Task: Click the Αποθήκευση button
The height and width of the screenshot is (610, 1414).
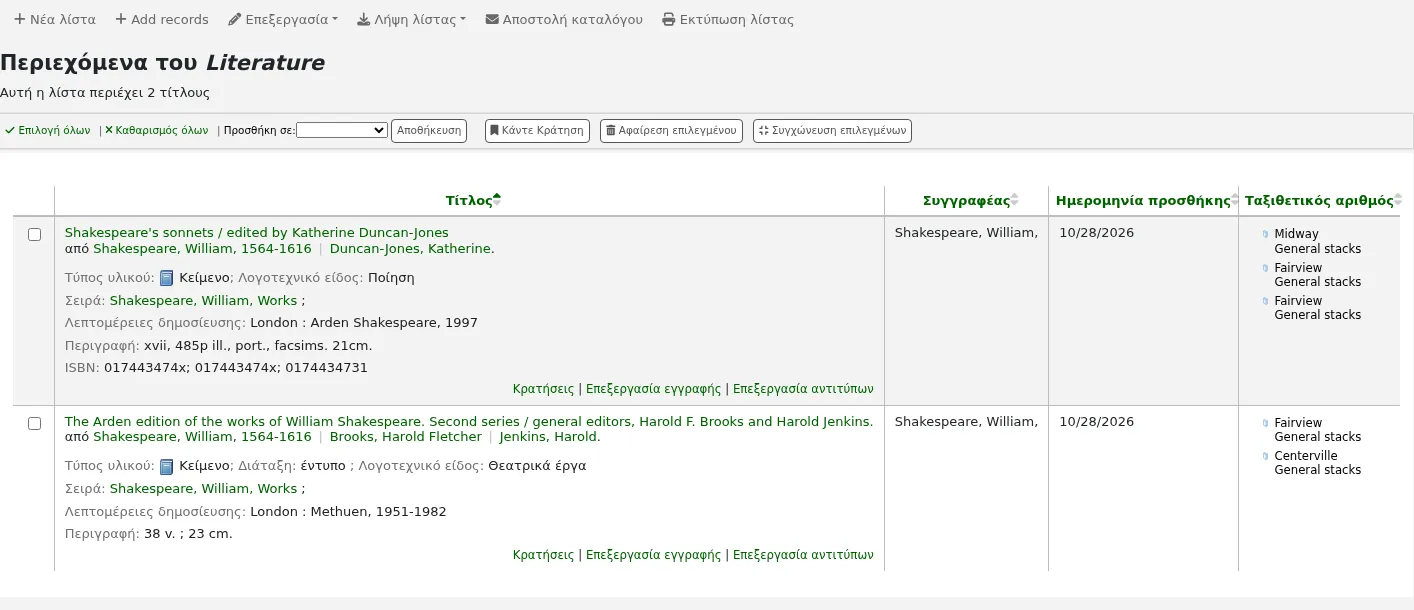Action: click(429, 131)
